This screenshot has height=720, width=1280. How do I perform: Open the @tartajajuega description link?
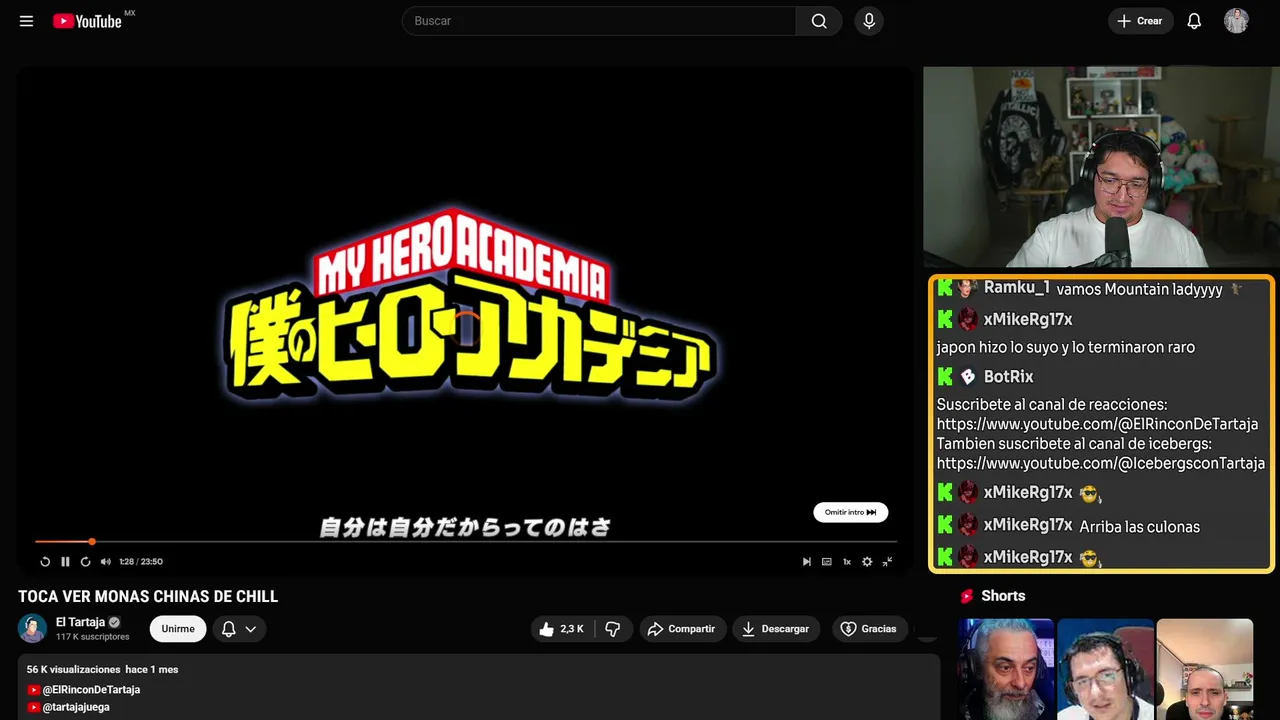click(x=76, y=707)
